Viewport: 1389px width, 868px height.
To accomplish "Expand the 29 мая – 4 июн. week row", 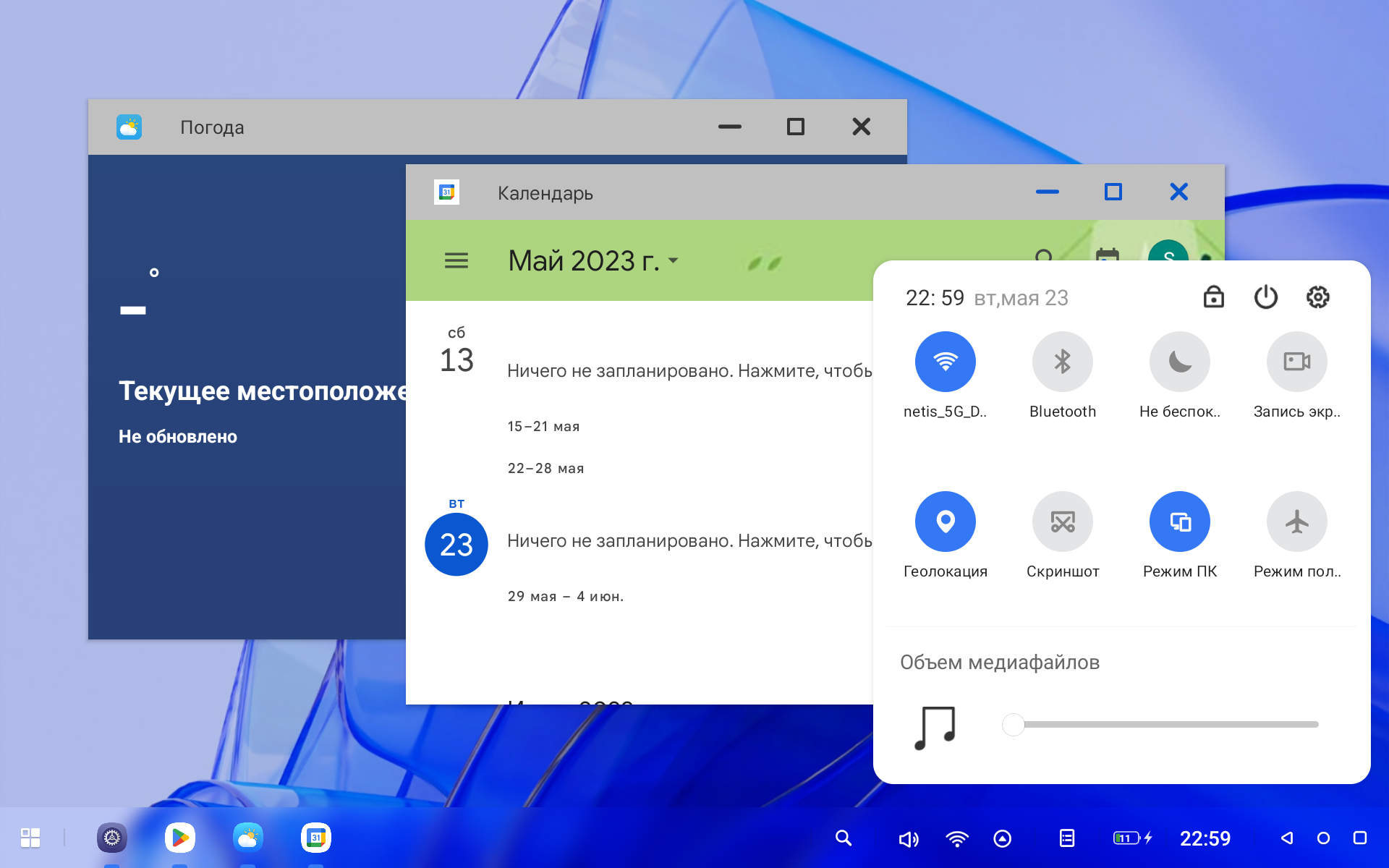I will 565,597.
